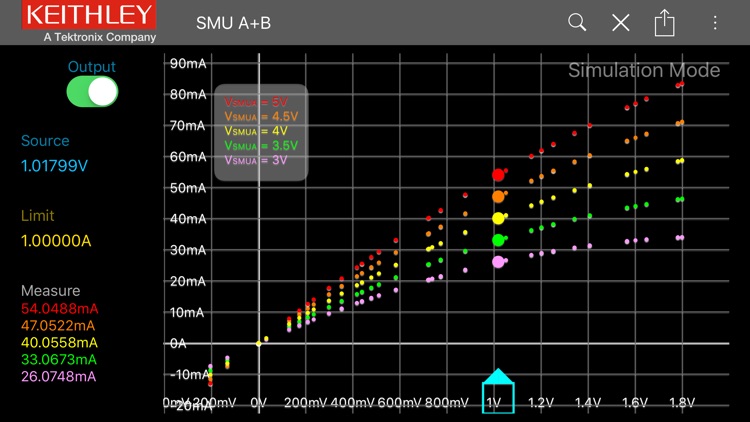
Task: Tap the pink 26.0748mA measurement
Action: click(x=59, y=376)
